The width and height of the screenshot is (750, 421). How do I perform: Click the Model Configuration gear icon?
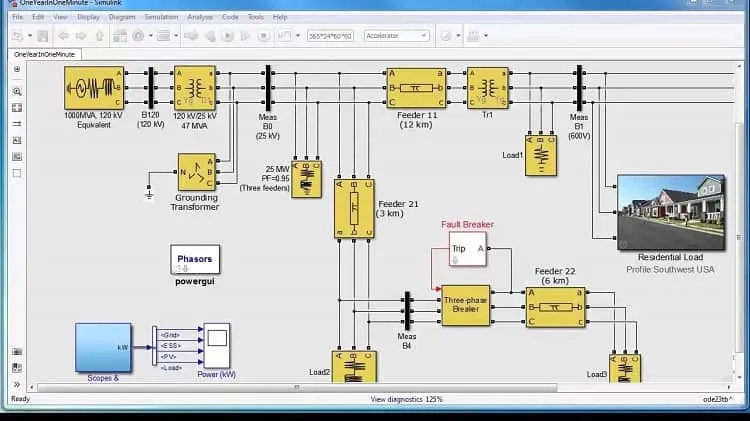click(138, 36)
